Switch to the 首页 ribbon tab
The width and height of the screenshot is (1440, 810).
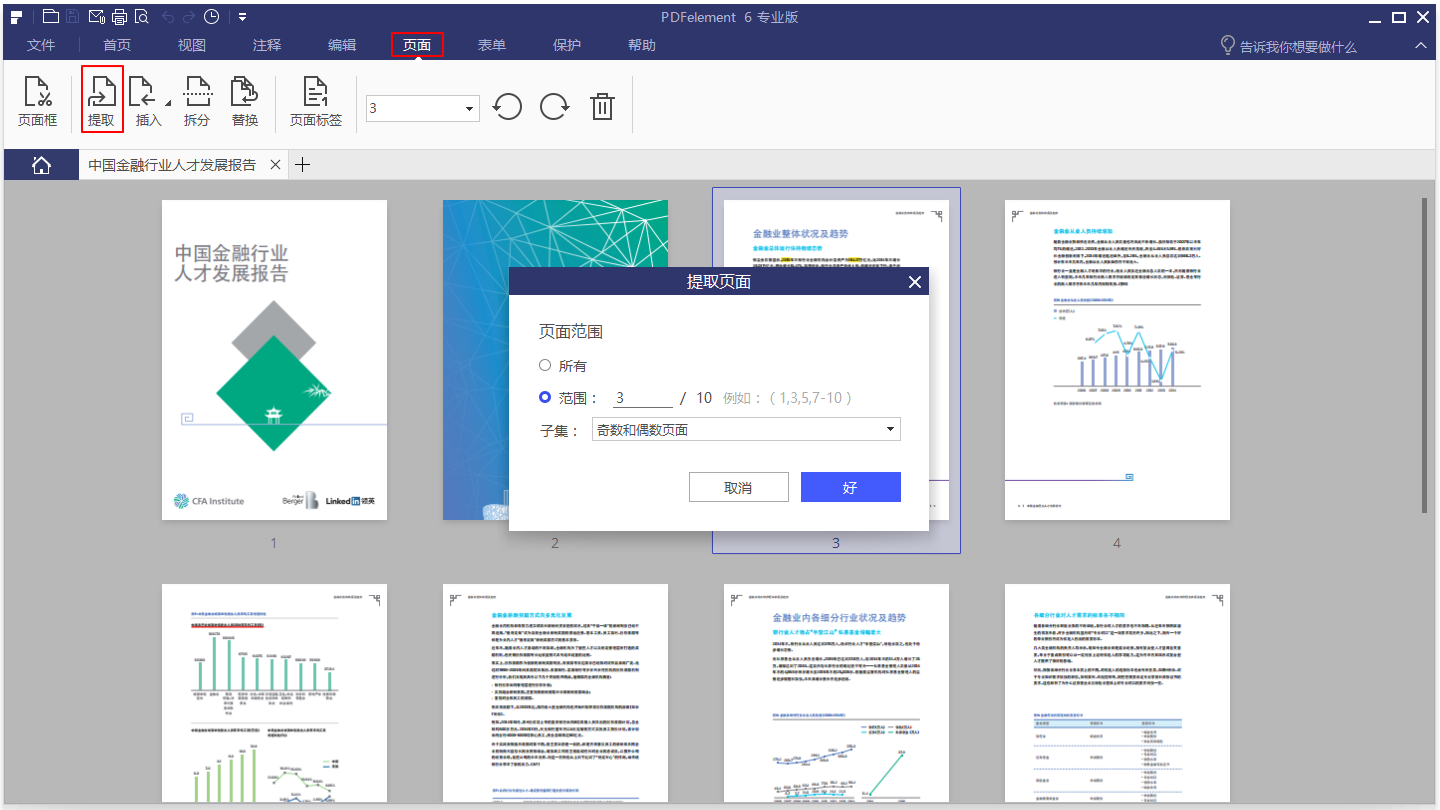tap(117, 45)
